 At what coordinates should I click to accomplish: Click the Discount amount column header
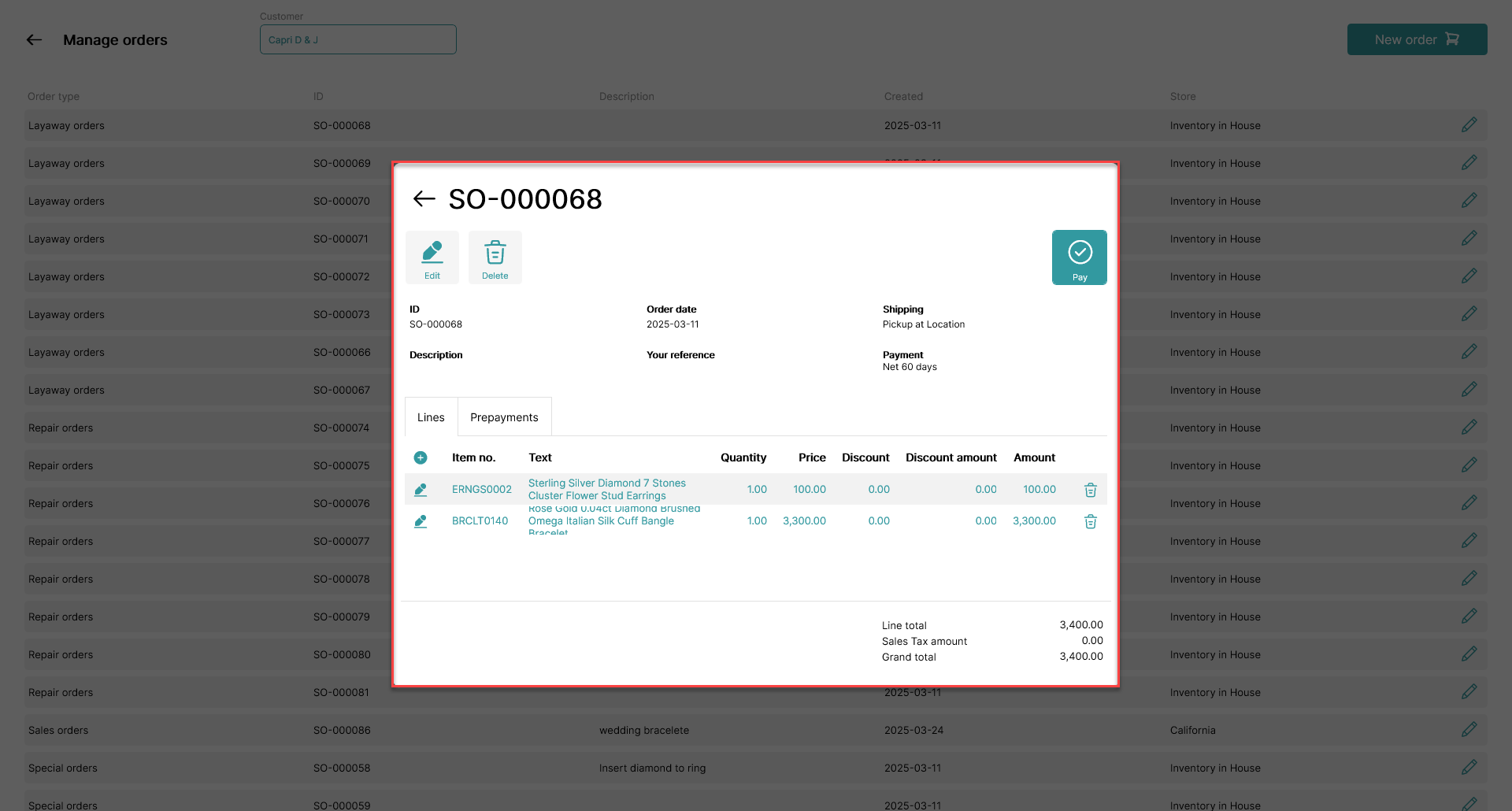[x=951, y=457]
